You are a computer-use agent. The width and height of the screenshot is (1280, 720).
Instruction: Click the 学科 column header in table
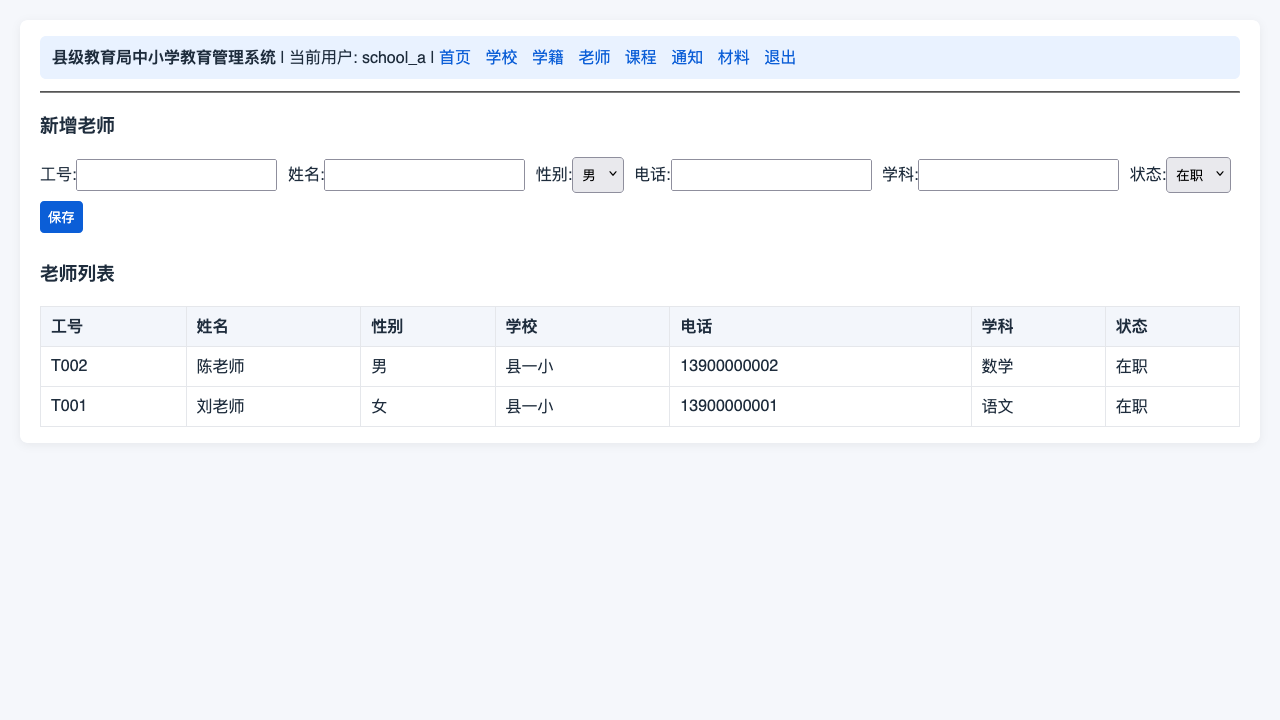1038,326
